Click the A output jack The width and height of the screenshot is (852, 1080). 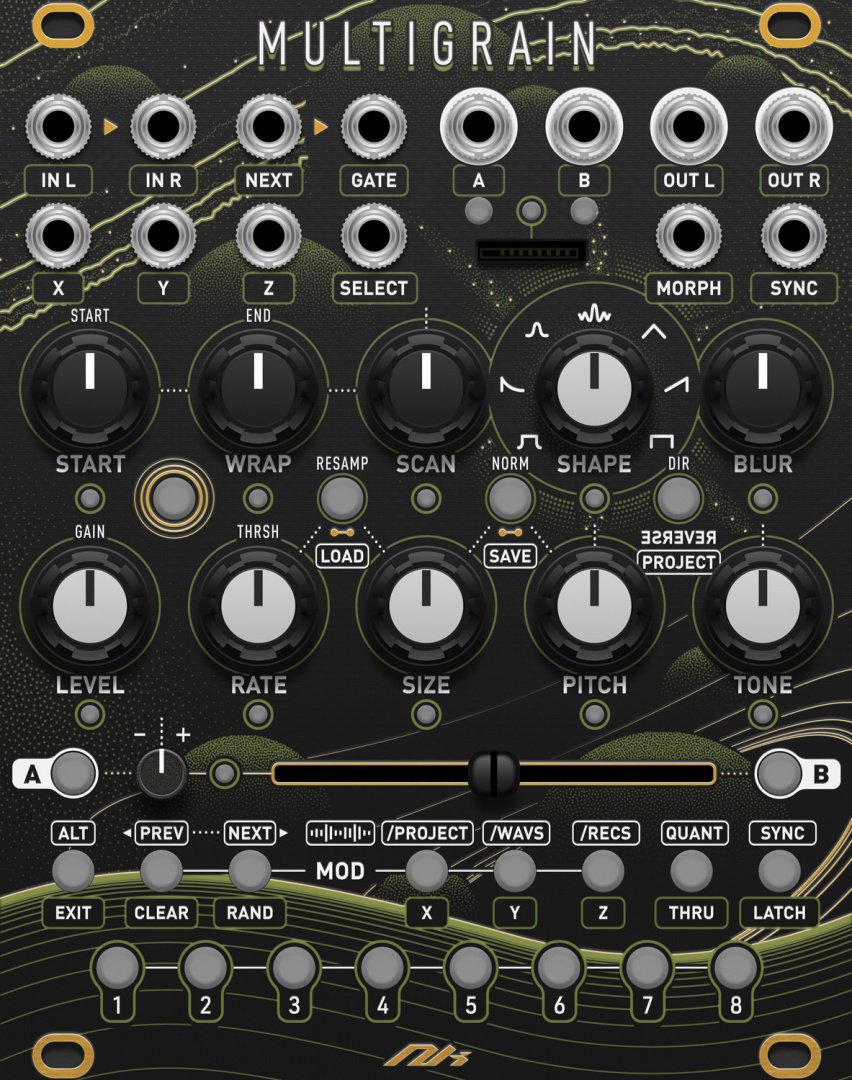479,127
